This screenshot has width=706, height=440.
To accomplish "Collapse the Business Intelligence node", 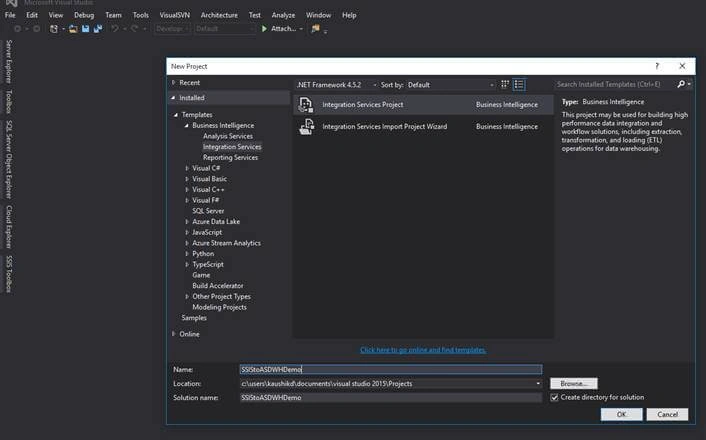I will [186, 126].
